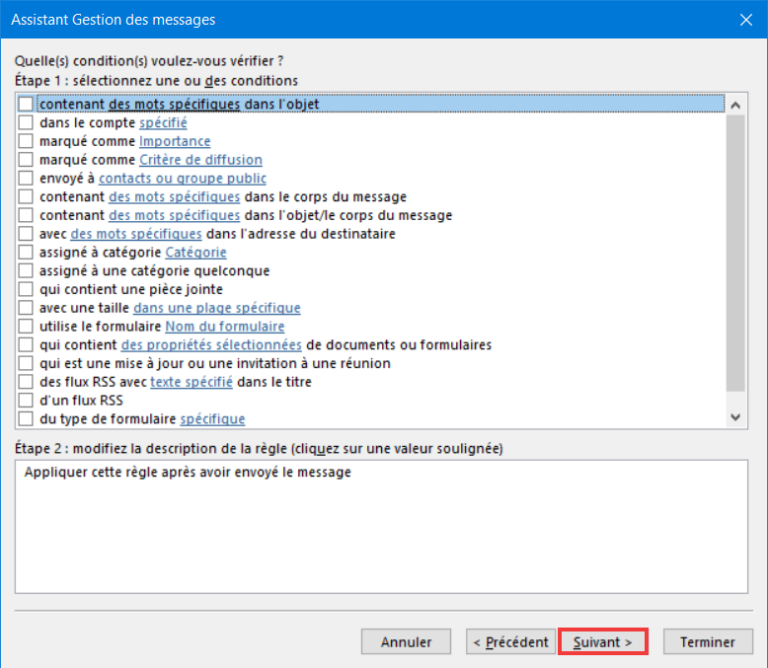This screenshot has width=768, height=668.
Task: Open the 'Importance' link
Action: click(x=174, y=141)
